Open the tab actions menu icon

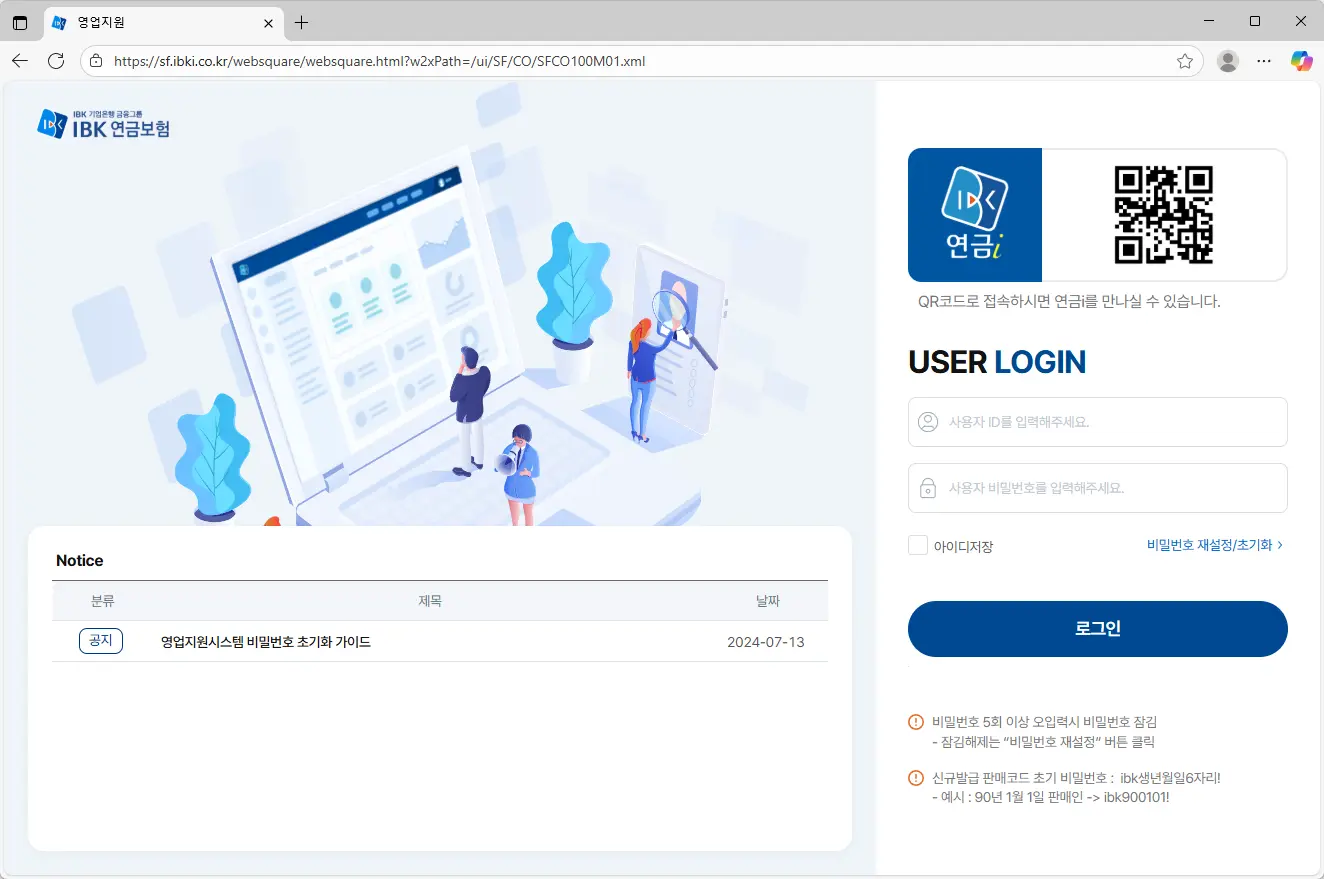click(x=20, y=22)
